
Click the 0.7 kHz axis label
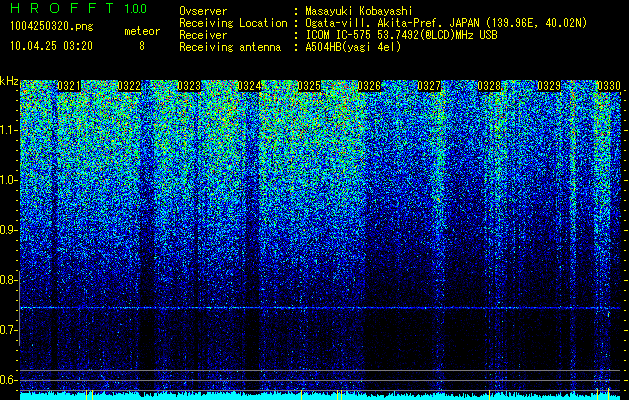(x=9, y=330)
